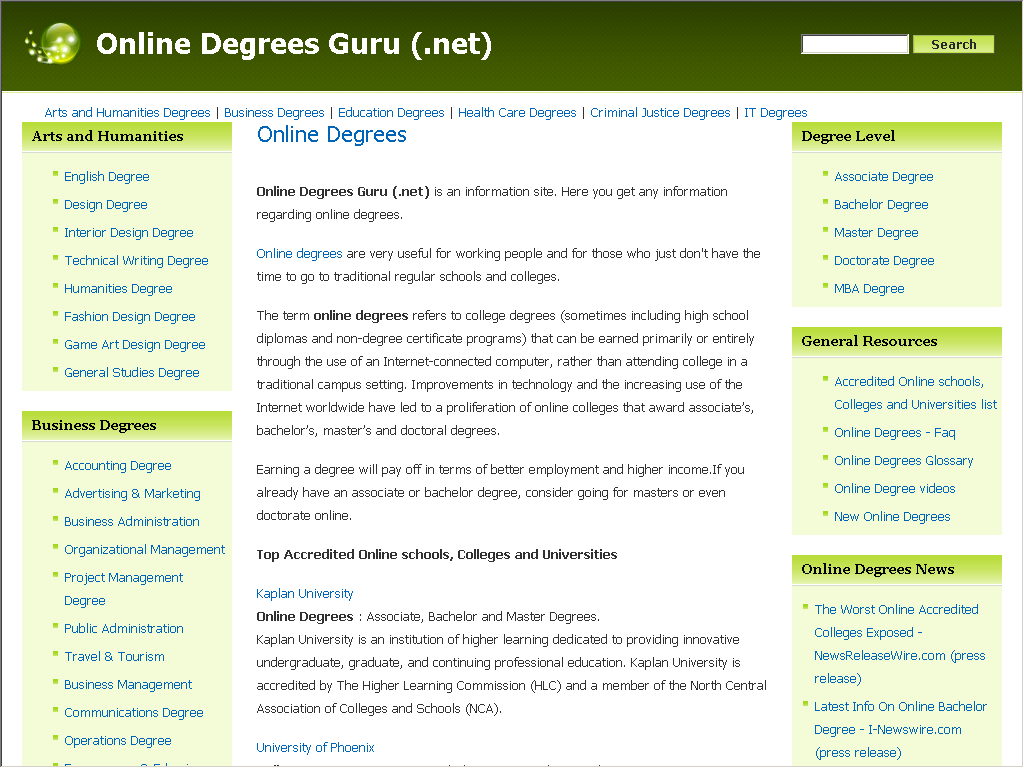1024x768 pixels.
Task: Open Communications Degree link
Action: pyautogui.click(x=134, y=713)
